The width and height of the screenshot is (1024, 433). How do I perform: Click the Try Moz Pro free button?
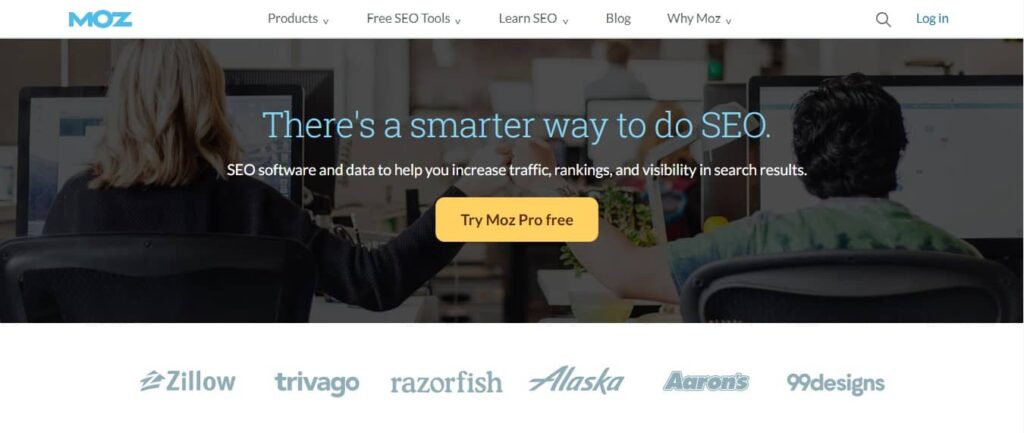(x=517, y=219)
